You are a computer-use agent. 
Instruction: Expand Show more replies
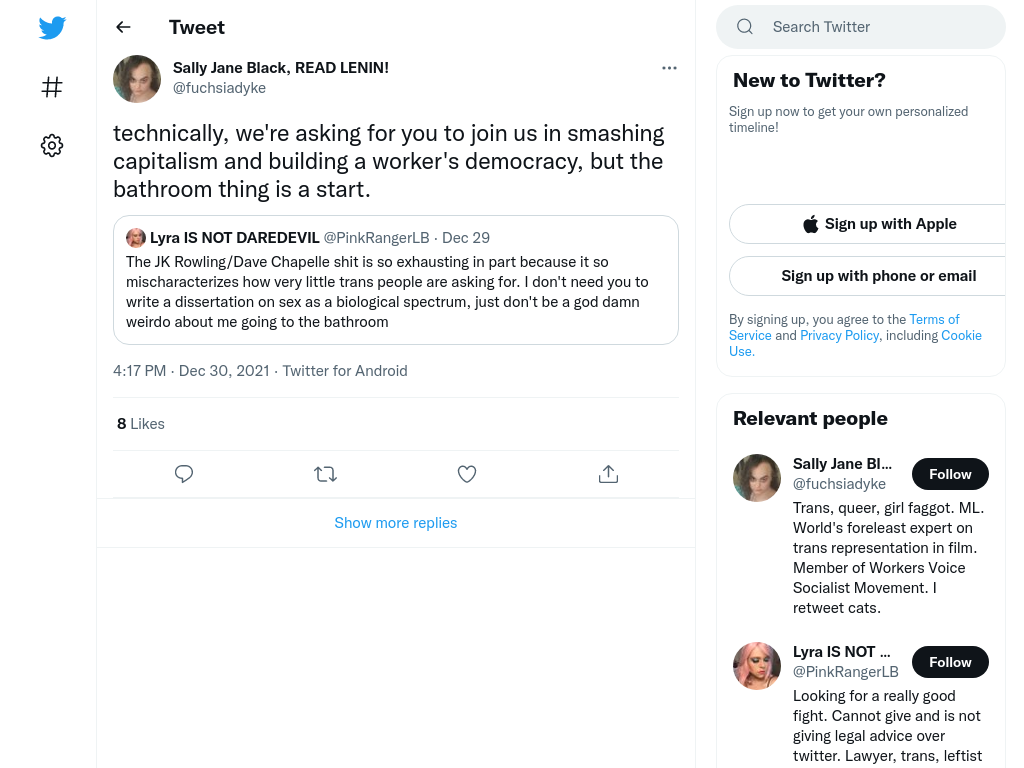[396, 523]
